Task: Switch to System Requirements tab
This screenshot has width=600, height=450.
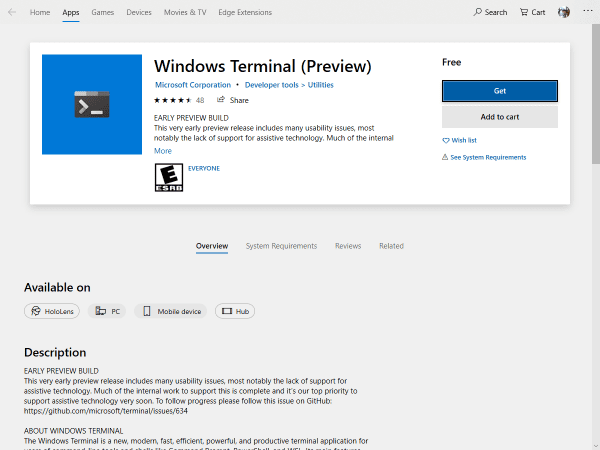Action: pos(281,246)
